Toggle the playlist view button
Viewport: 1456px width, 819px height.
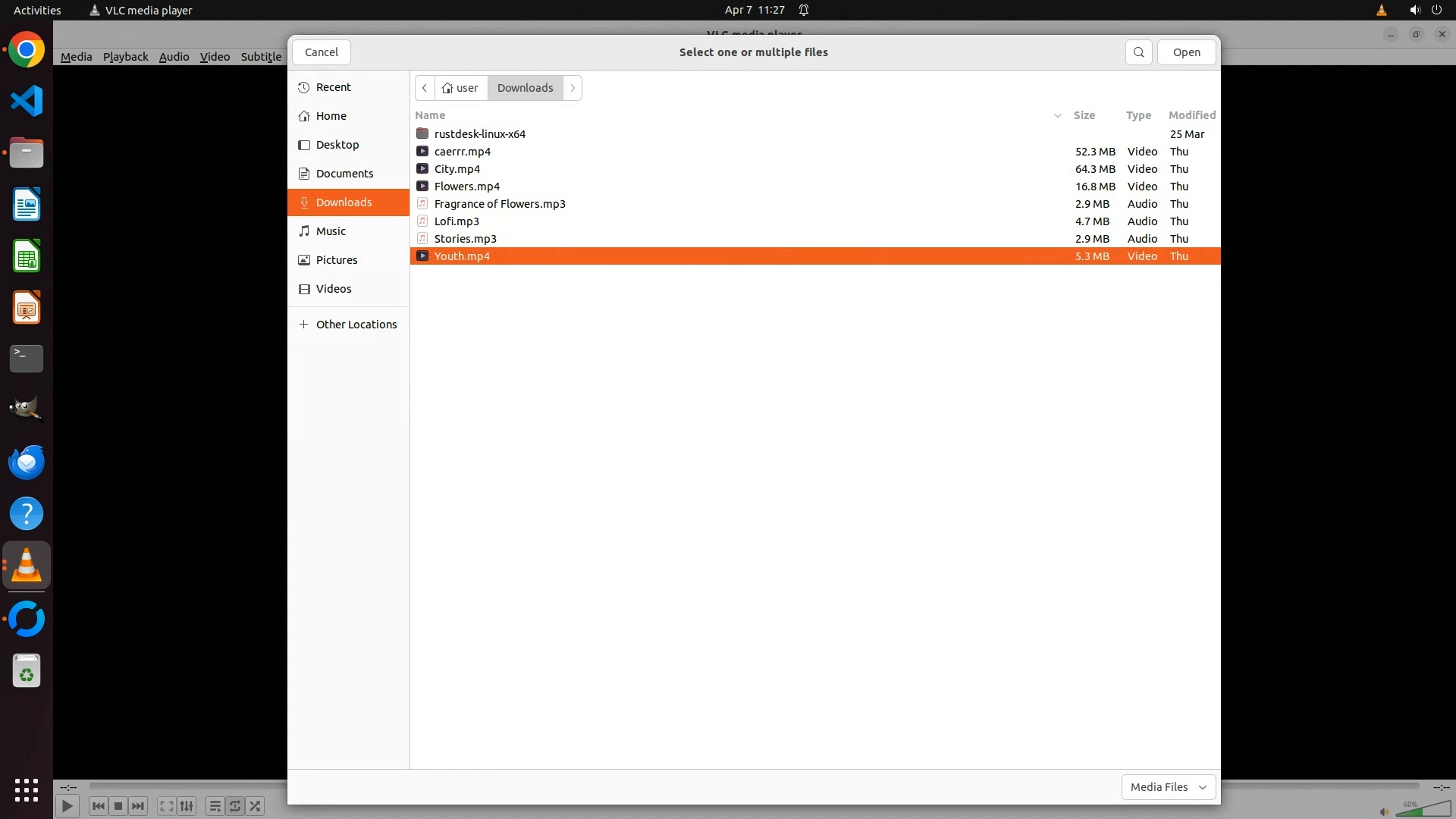[215, 806]
